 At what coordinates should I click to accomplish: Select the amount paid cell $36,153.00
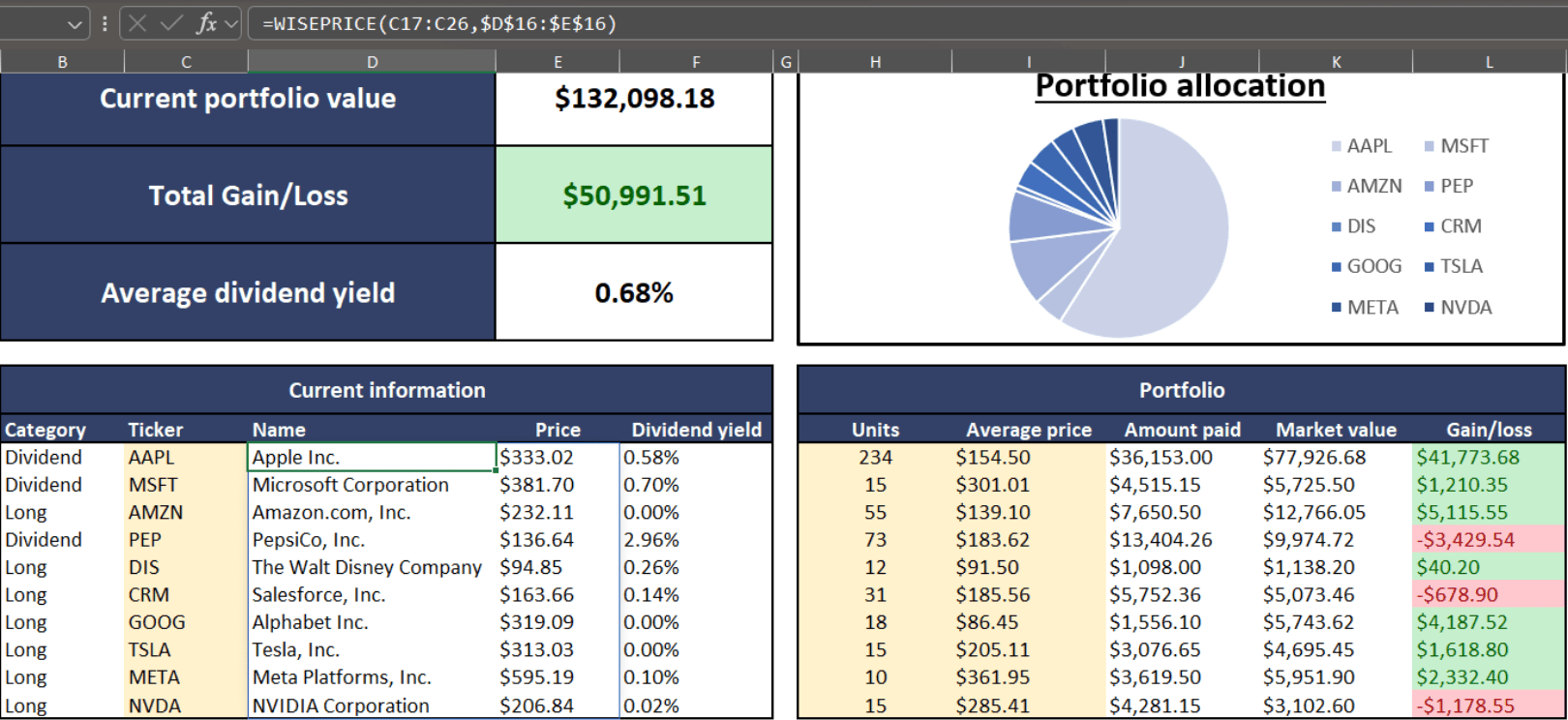1182,457
